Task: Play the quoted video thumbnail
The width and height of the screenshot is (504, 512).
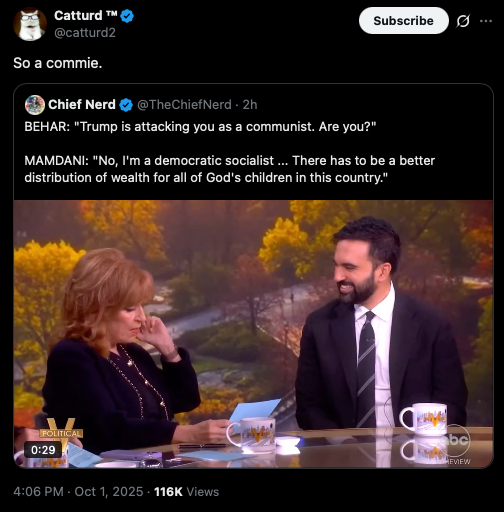Action: coord(253,334)
